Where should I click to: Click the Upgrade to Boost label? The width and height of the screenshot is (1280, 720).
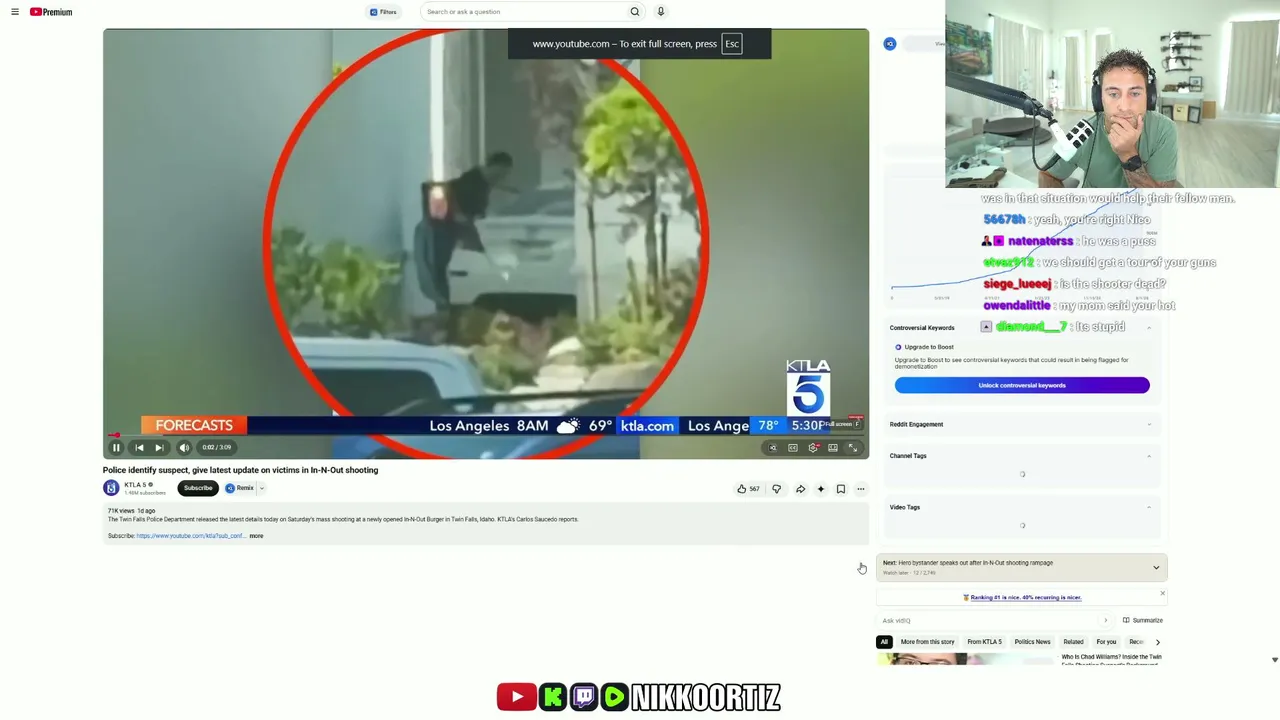click(929, 347)
